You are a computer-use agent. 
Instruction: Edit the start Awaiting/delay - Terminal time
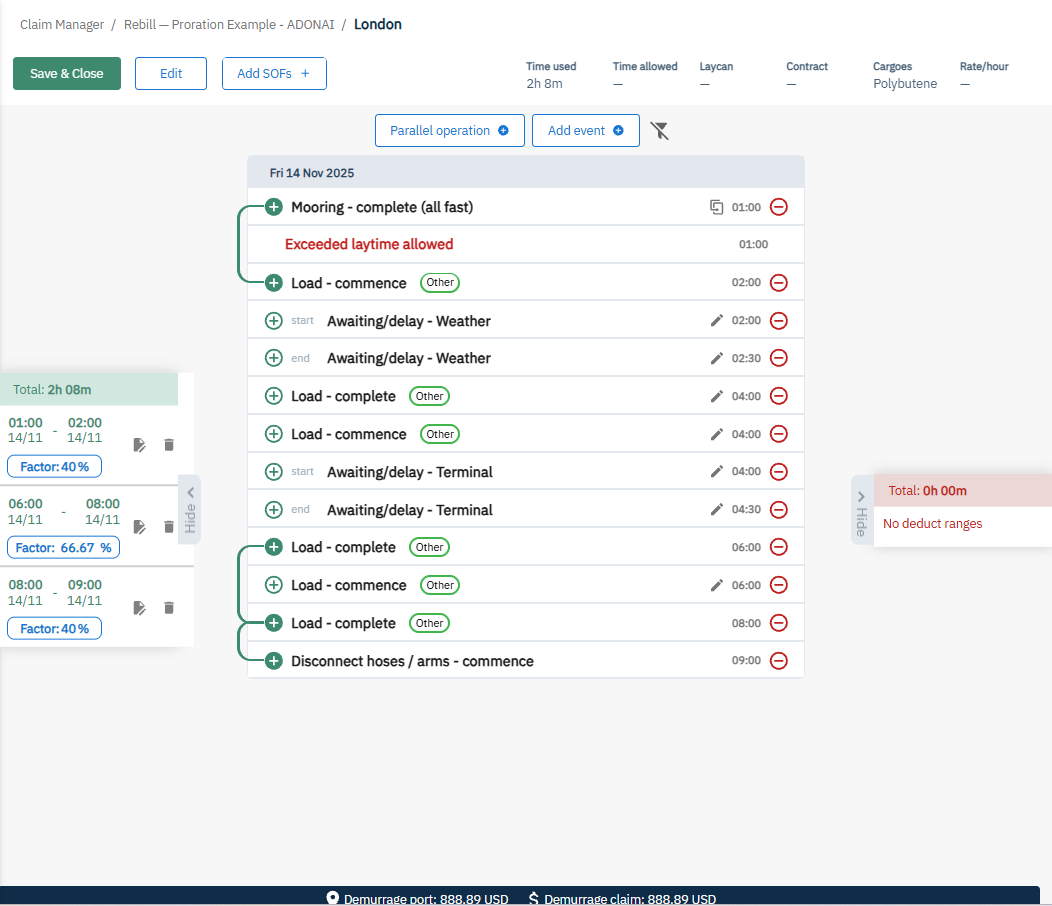(717, 471)
